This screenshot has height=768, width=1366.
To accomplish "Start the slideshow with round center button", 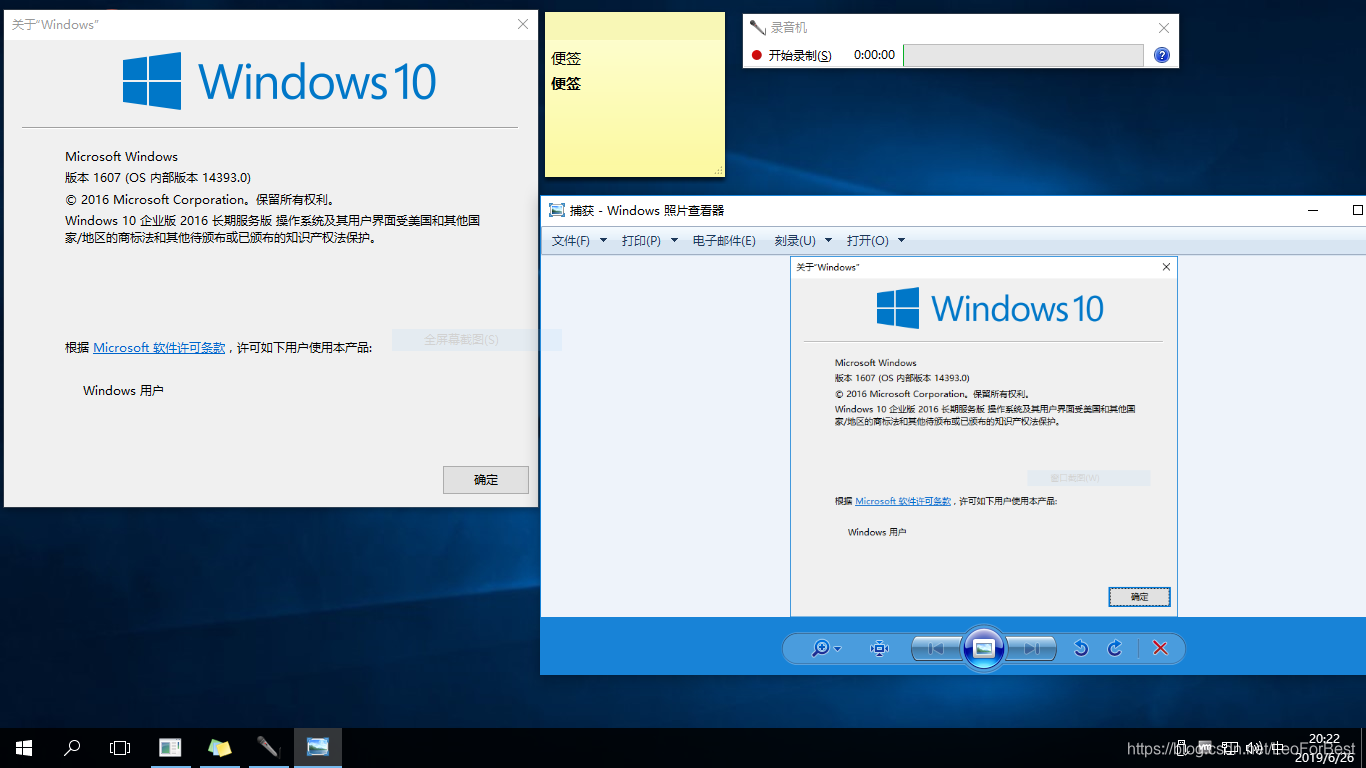I will click(x=983, y=648).
